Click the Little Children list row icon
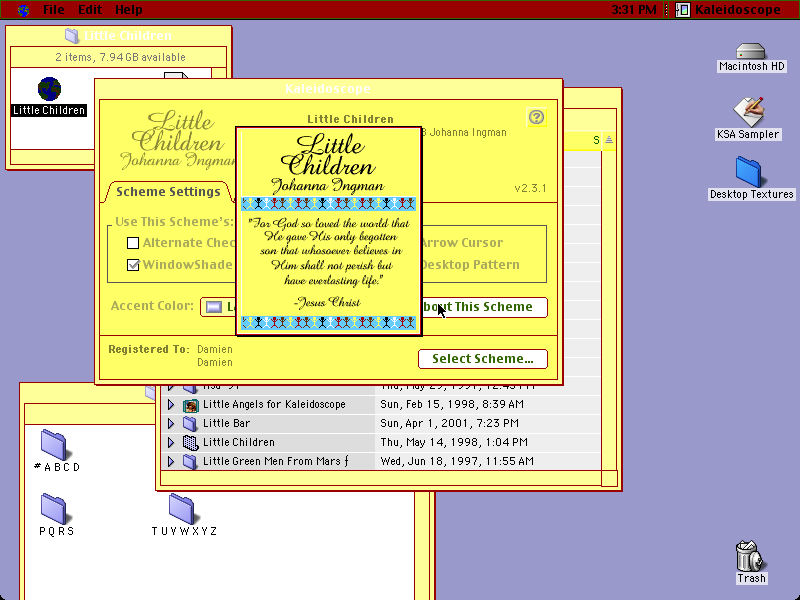 pyautogui.click(x=190, y=442)
